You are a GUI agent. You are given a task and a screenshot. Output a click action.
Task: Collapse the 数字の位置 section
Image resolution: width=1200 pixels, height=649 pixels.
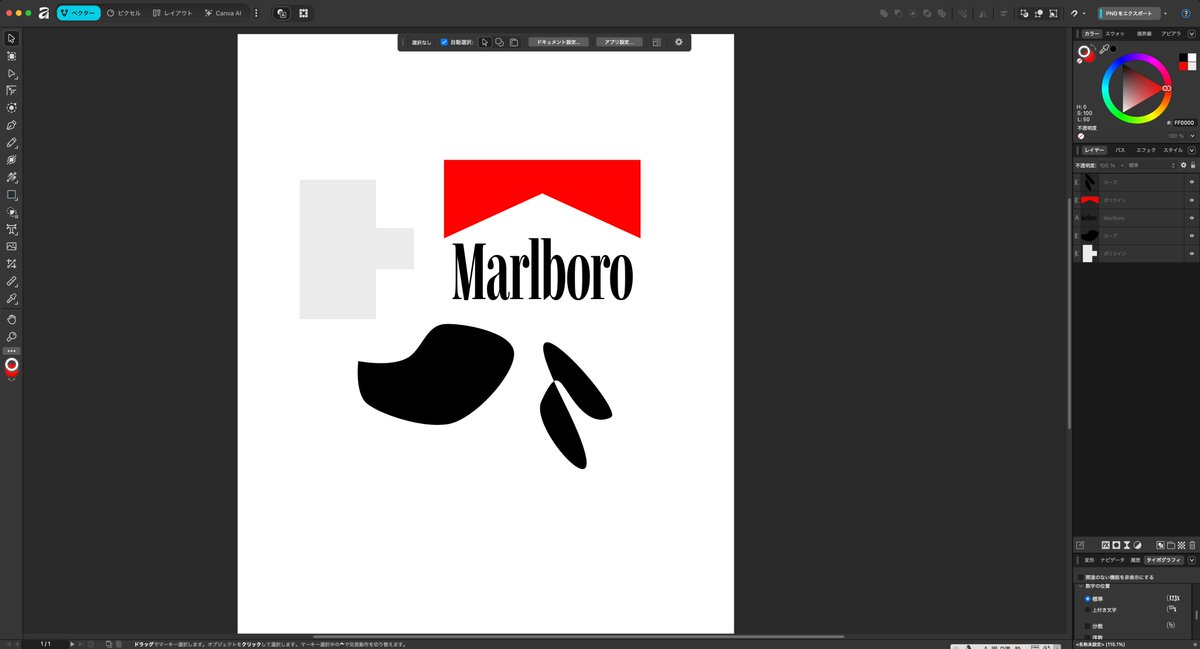point(1079,586)
